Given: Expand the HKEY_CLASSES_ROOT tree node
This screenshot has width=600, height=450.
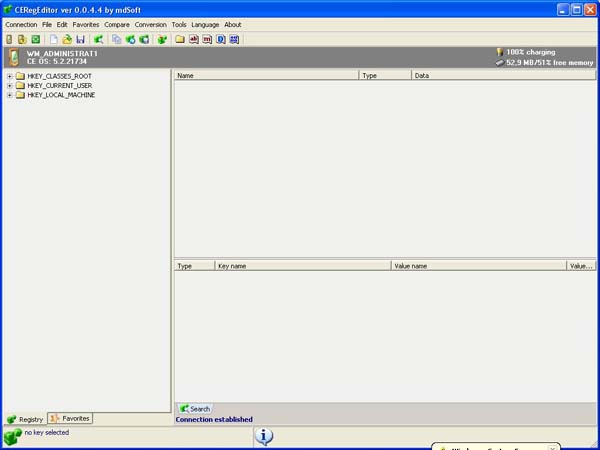Looking at the screenshot, I should click(9, 76).
